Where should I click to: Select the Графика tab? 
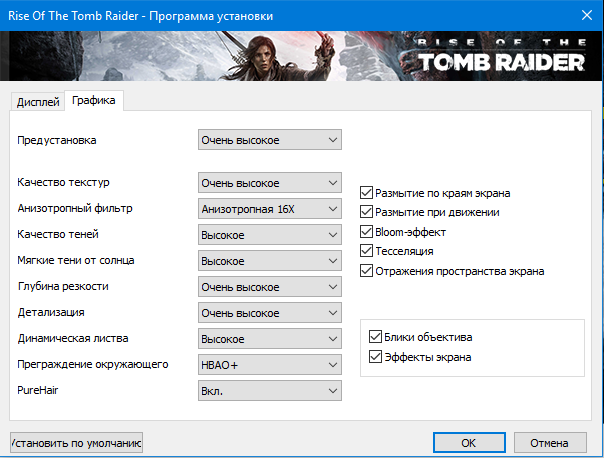click(x=94, y=100)
